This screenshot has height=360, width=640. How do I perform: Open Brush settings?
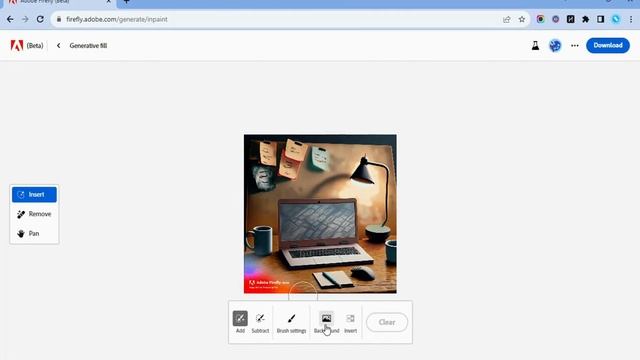(291, 322)
